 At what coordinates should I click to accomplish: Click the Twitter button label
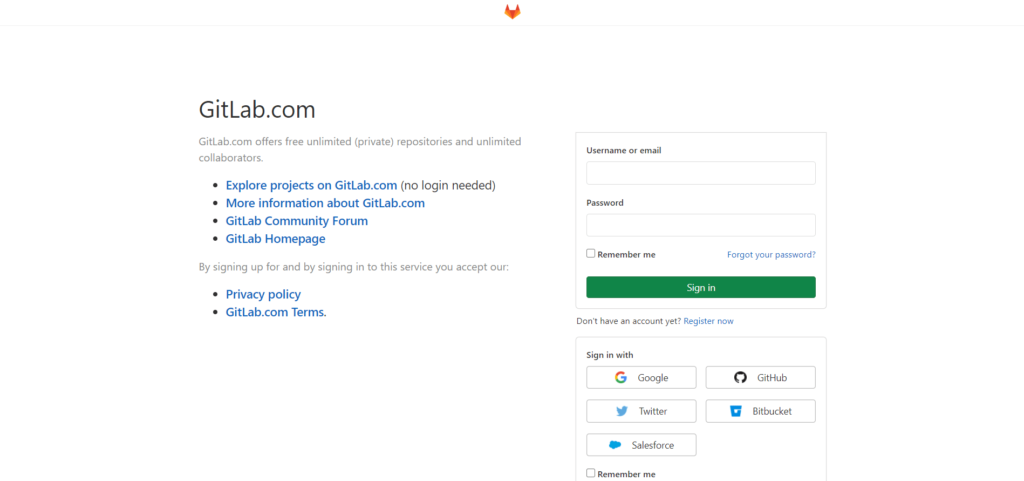(653, 411)
